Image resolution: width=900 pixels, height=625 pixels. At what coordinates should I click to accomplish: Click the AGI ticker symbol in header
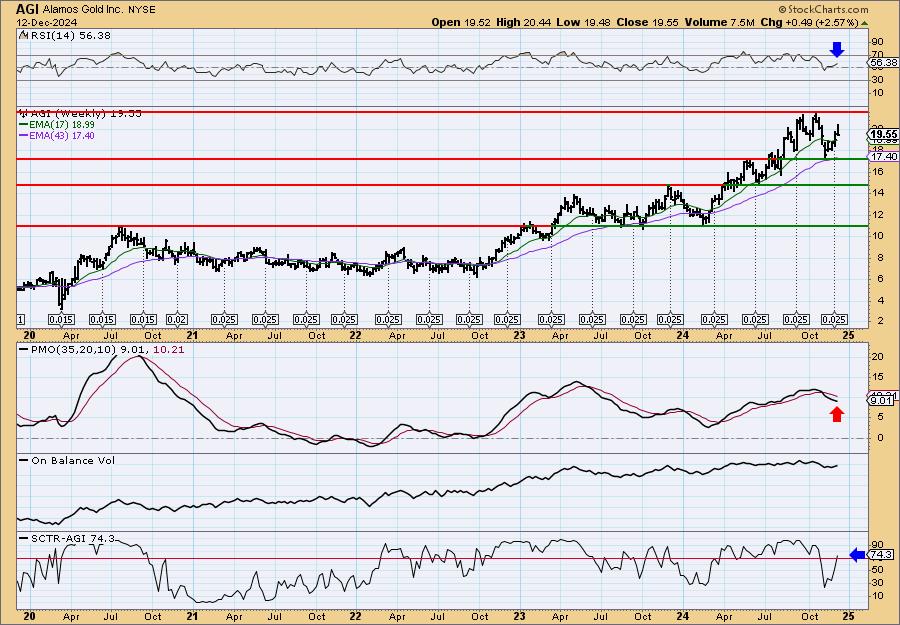(x=27, y=9)
